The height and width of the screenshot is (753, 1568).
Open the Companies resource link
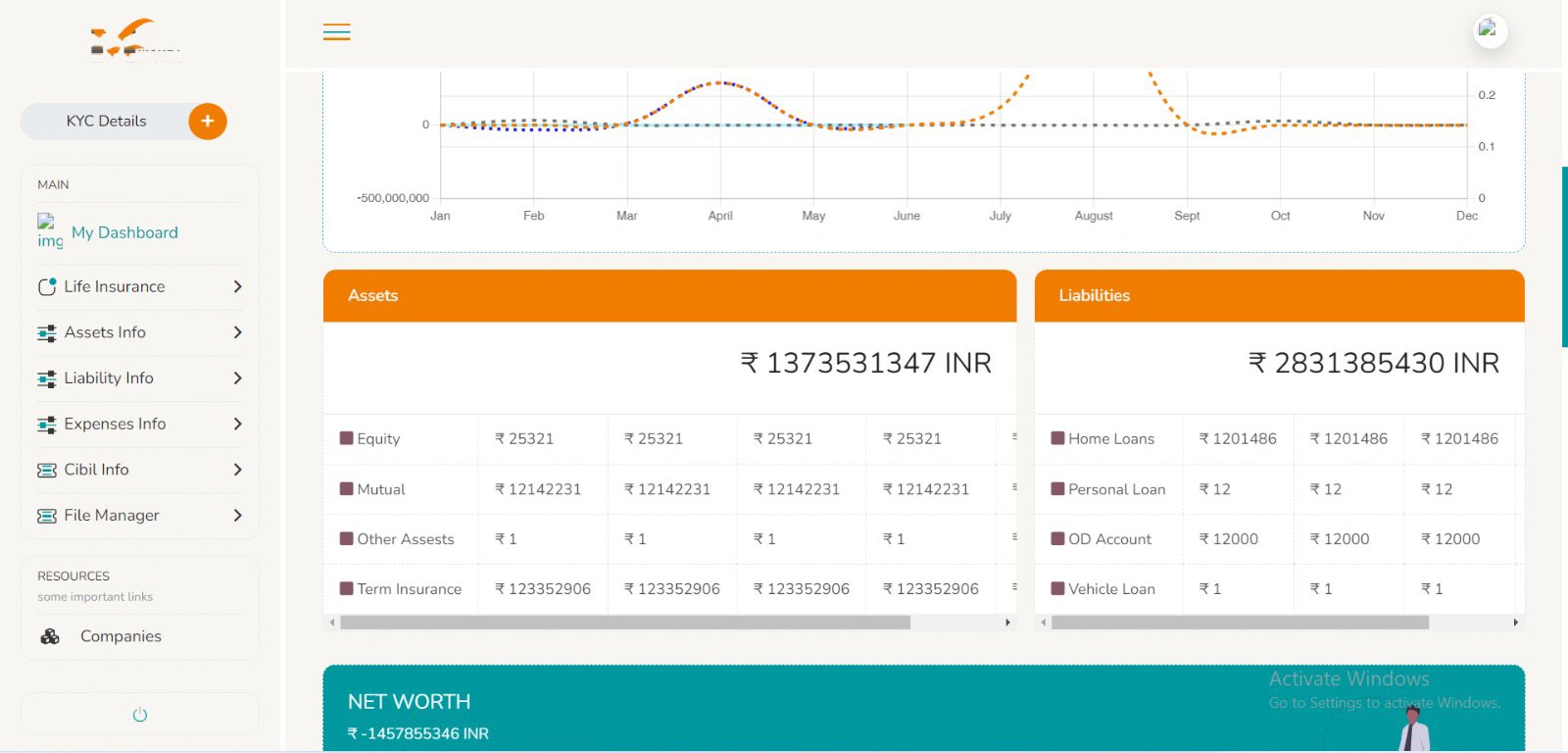click(x=121, y=636)
